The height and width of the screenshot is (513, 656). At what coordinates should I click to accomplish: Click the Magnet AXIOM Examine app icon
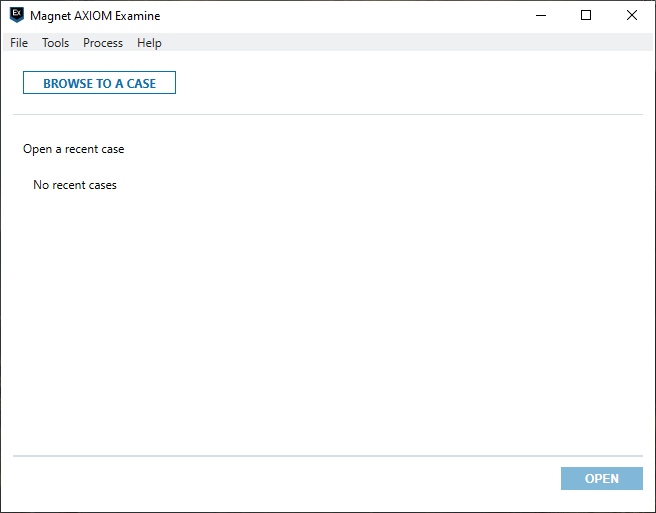17,15
